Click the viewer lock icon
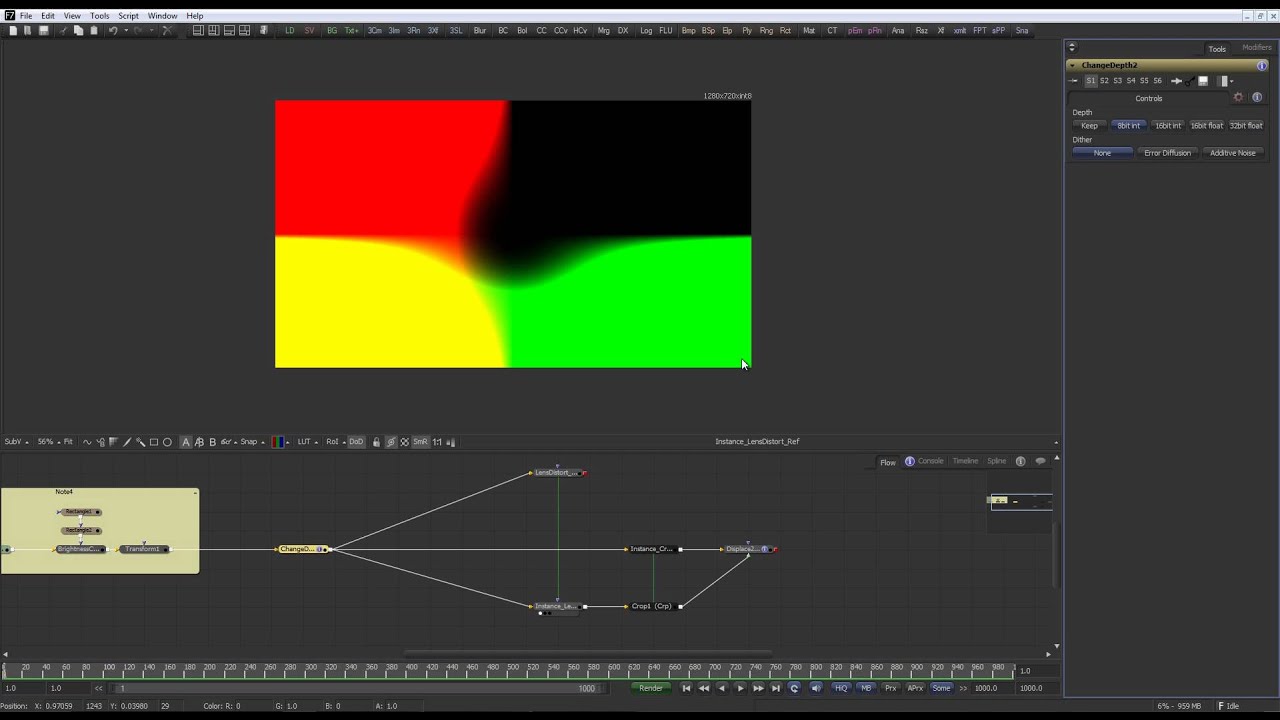The image size is (1280, 720). pos(377,442)
